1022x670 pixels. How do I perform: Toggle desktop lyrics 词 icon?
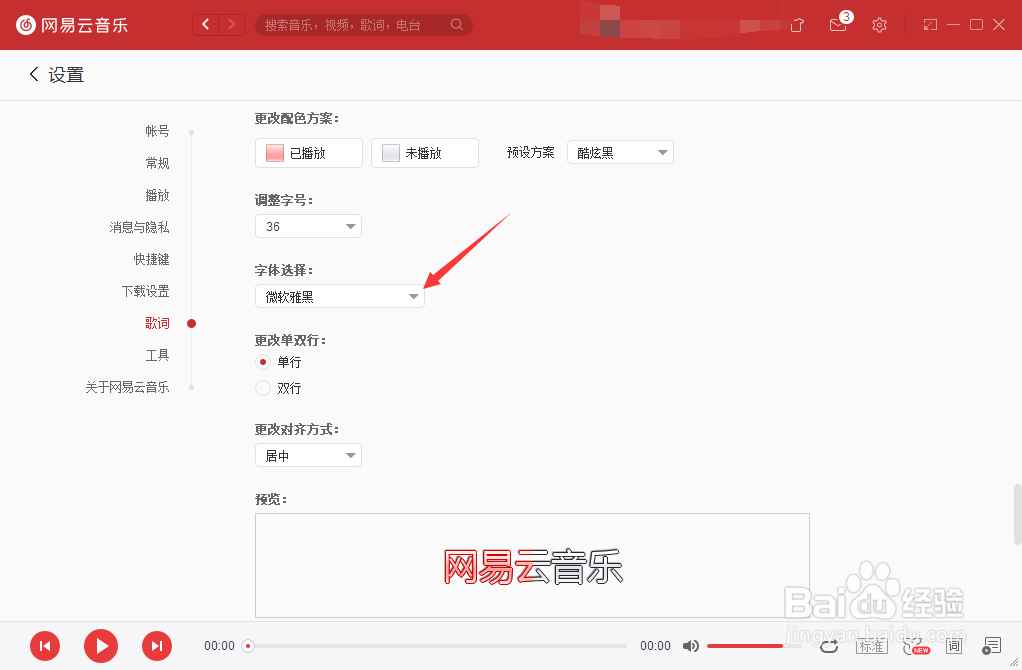tap(954, 646)
